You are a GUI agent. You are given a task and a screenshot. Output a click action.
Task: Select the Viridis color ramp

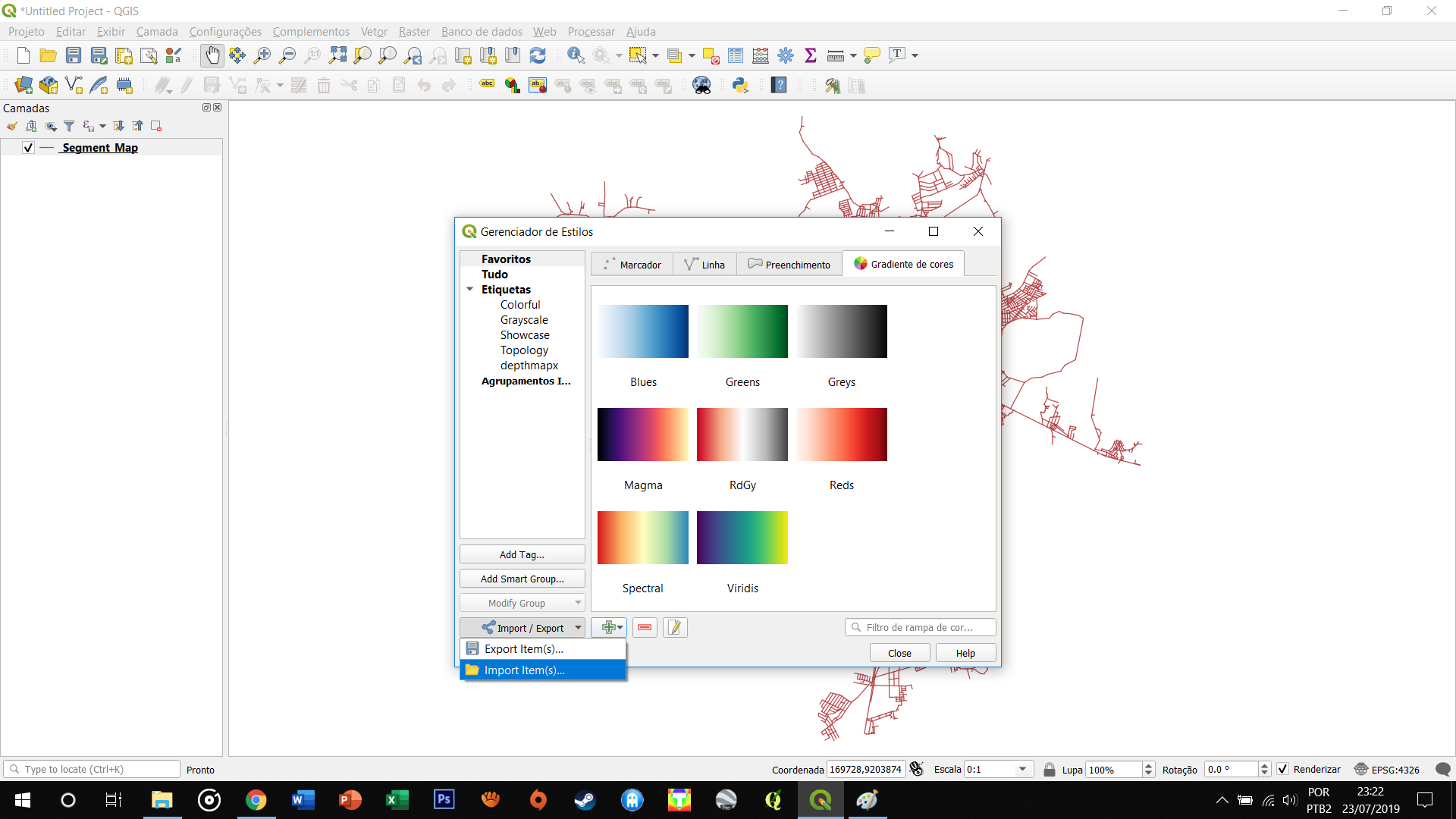[x=742, y=538]
